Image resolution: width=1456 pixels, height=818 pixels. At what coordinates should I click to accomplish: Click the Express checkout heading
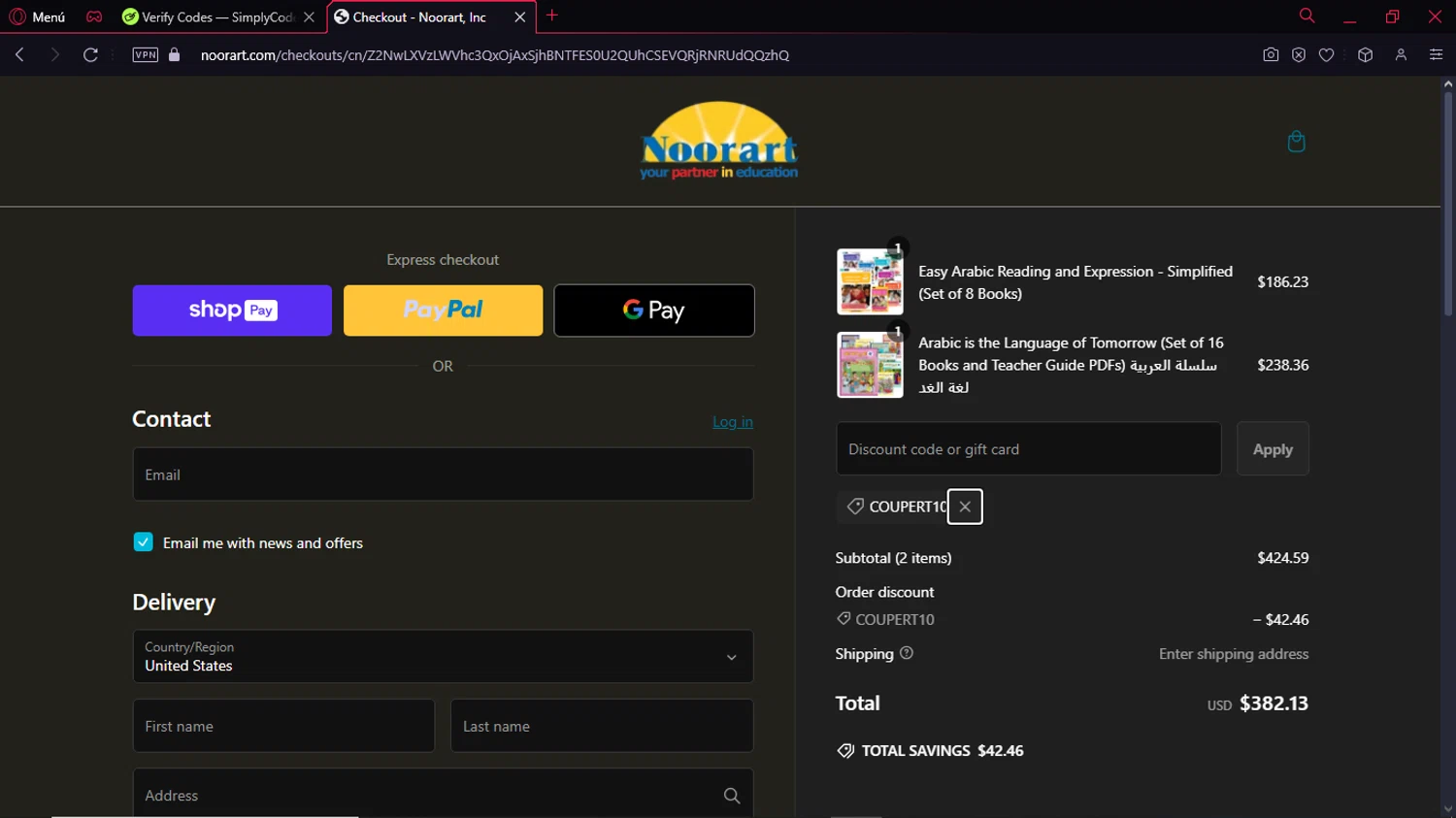443,260
